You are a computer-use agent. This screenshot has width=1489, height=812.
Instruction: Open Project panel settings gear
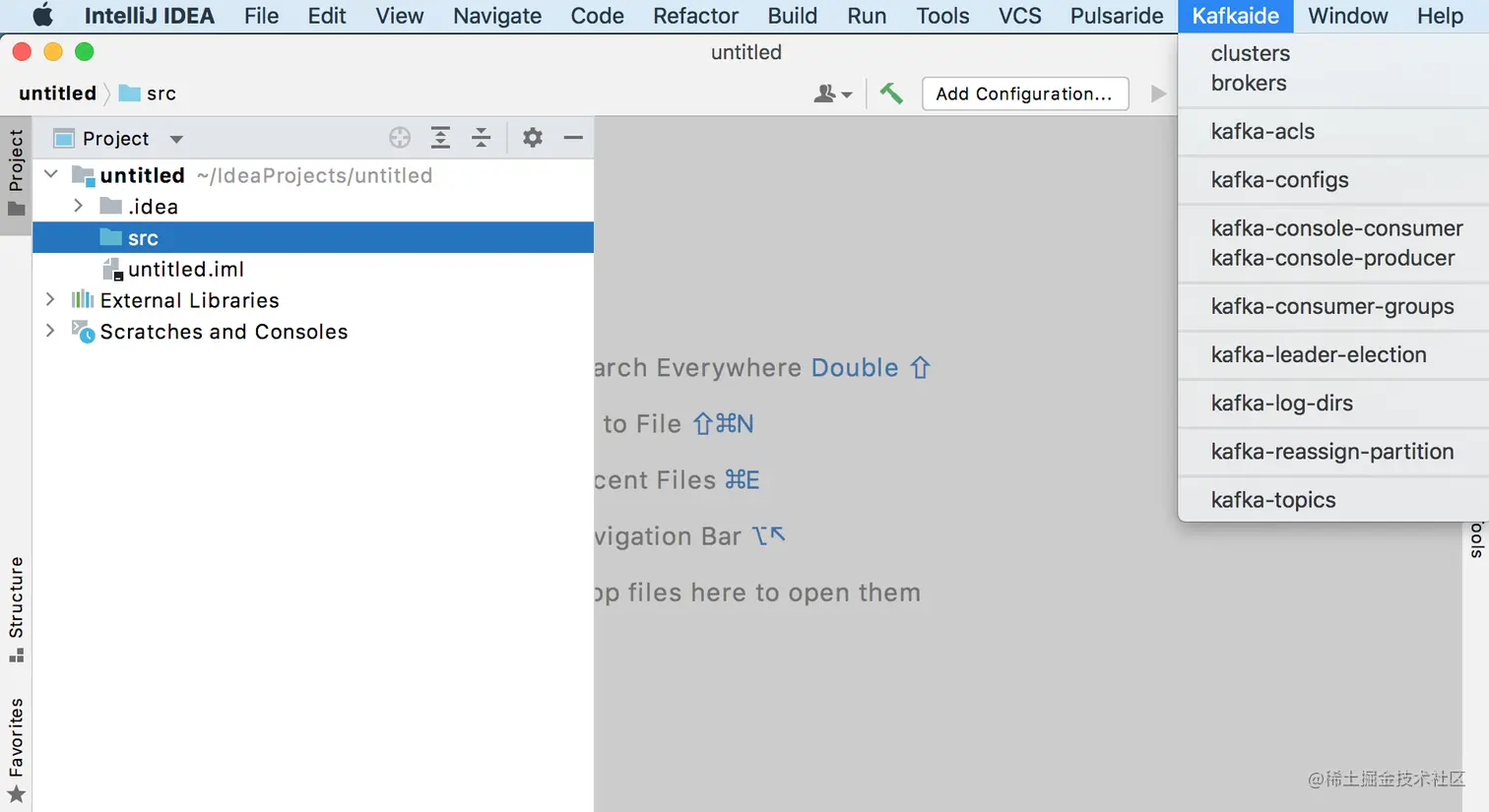(x=533, y=138)
